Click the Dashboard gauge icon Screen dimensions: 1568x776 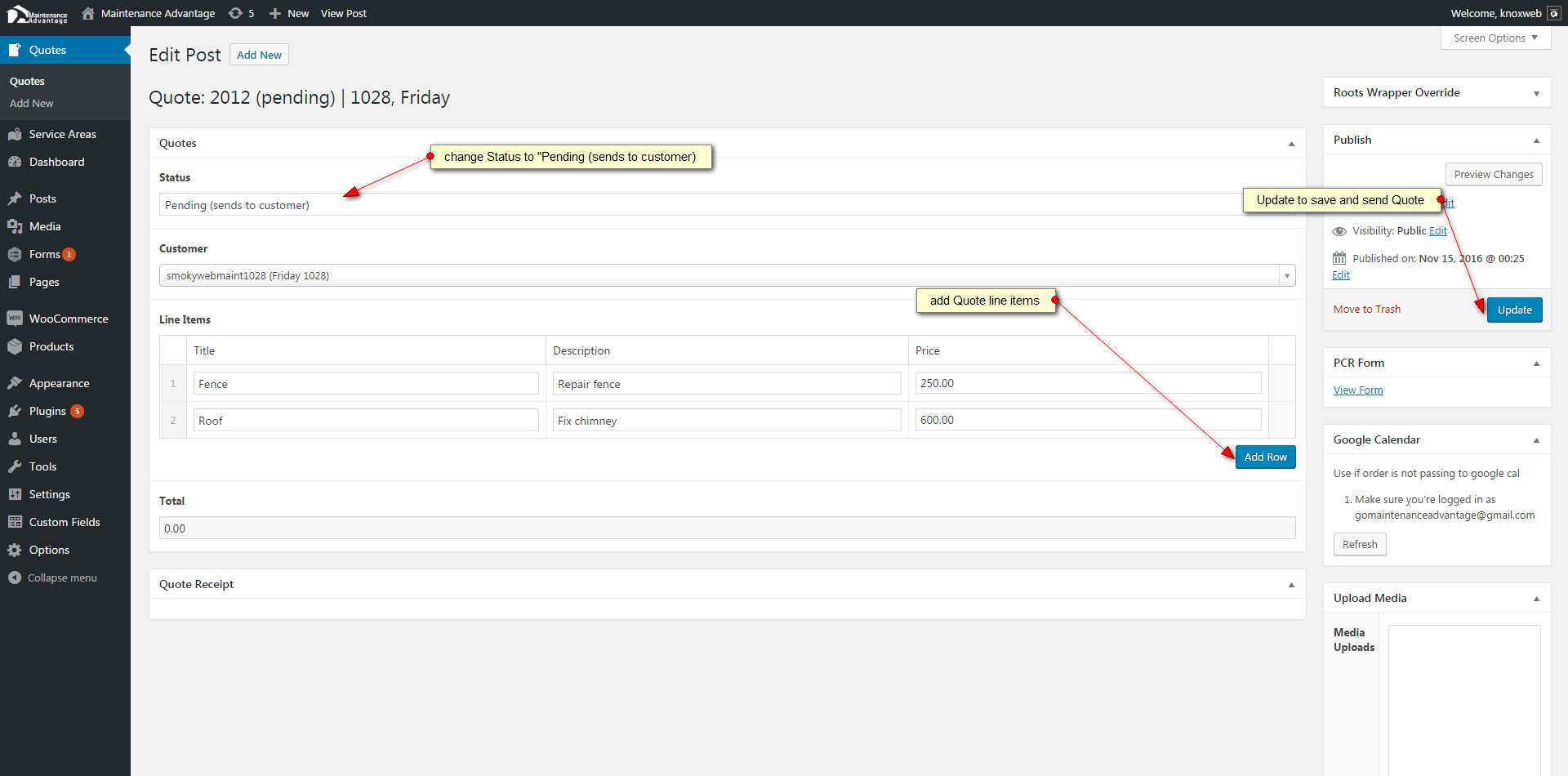click(x=15, y=162)
